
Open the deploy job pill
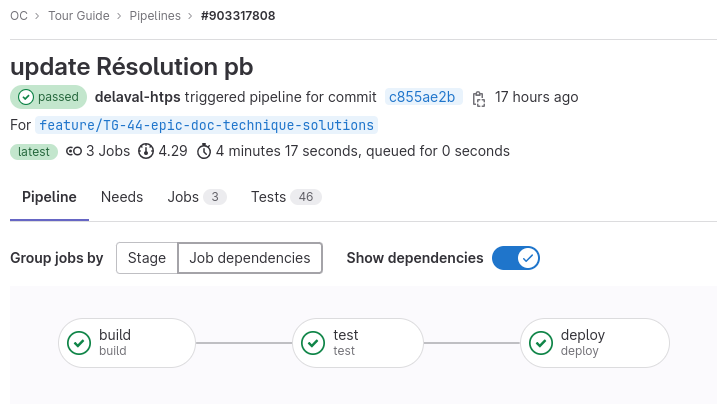tap(595, 343)
